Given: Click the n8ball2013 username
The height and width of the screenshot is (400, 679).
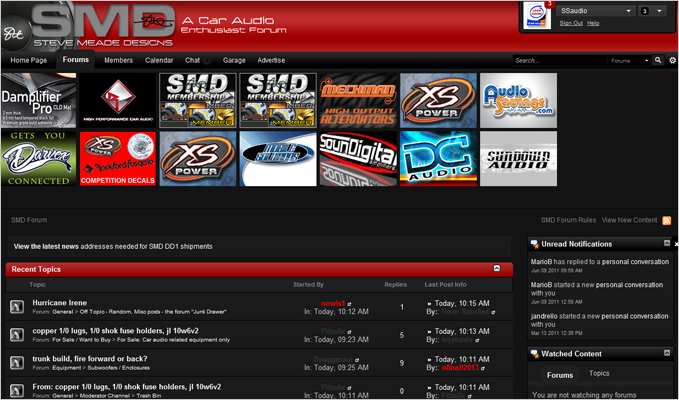Looking at the screenshot, I should [460, 368].
